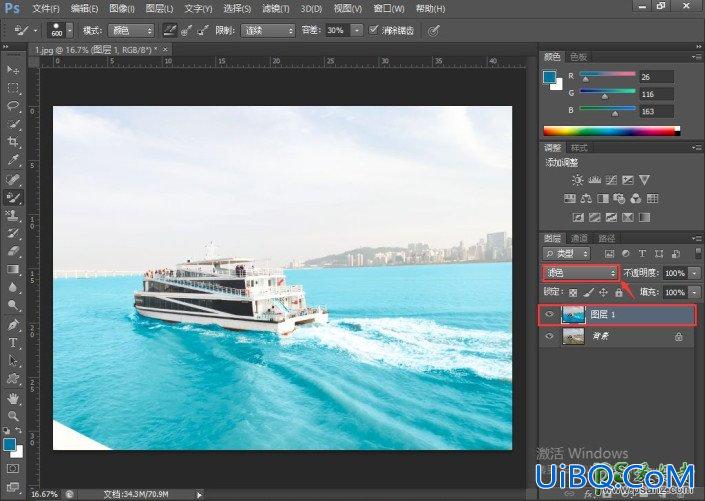Toggle lock transparent pixels
Viewport: 705px width, 501px height.
click(x=573, y=293)
